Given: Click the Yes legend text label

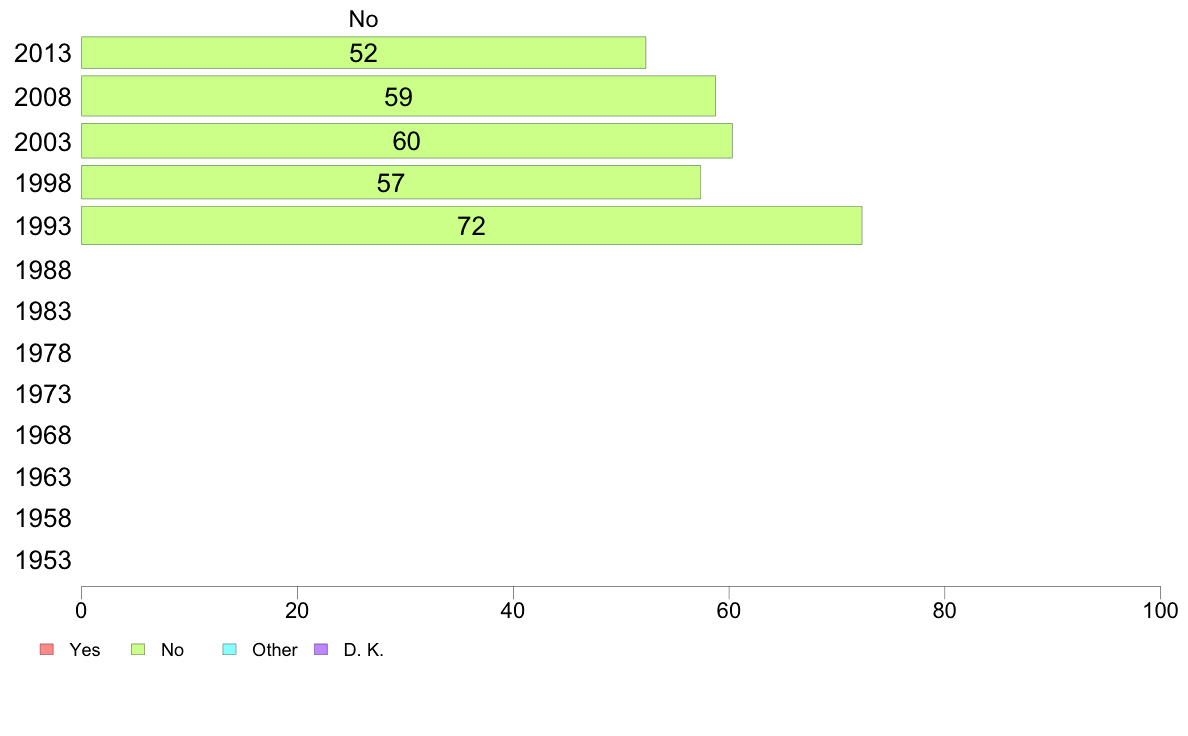Looking at the screenshot, I should [85, 650].
